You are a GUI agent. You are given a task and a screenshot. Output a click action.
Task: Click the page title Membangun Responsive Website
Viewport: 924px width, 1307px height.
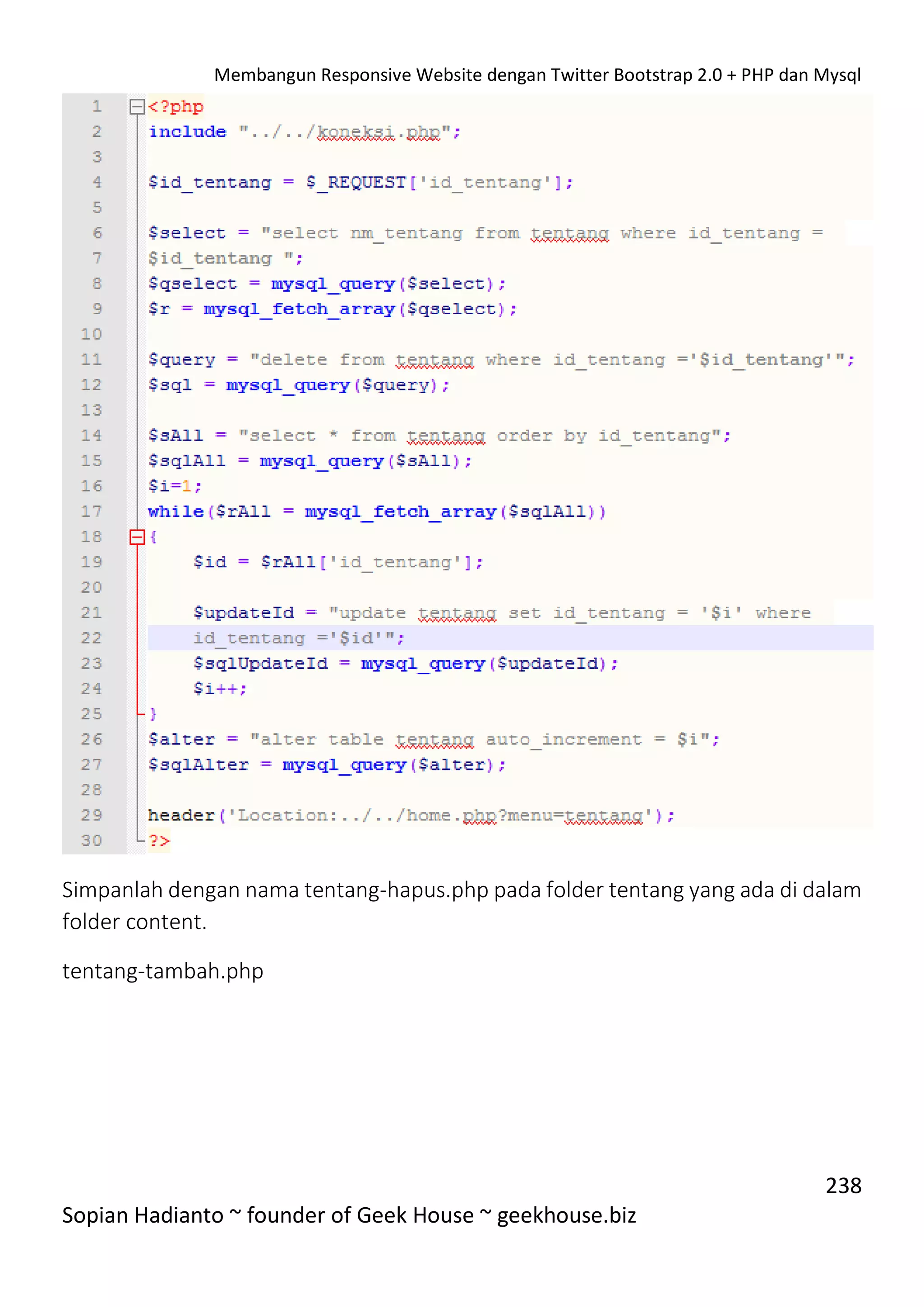(x=537, y=74)
